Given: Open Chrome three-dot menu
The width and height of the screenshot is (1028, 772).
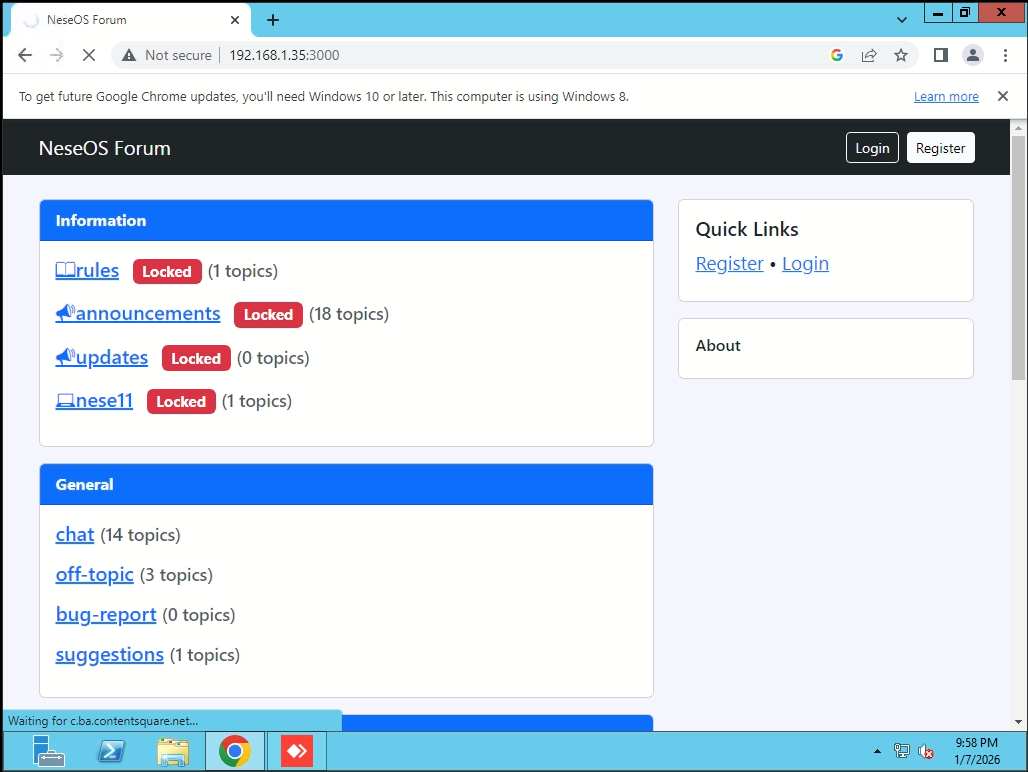Looking at the screenshot, I should coord(1005,56).
